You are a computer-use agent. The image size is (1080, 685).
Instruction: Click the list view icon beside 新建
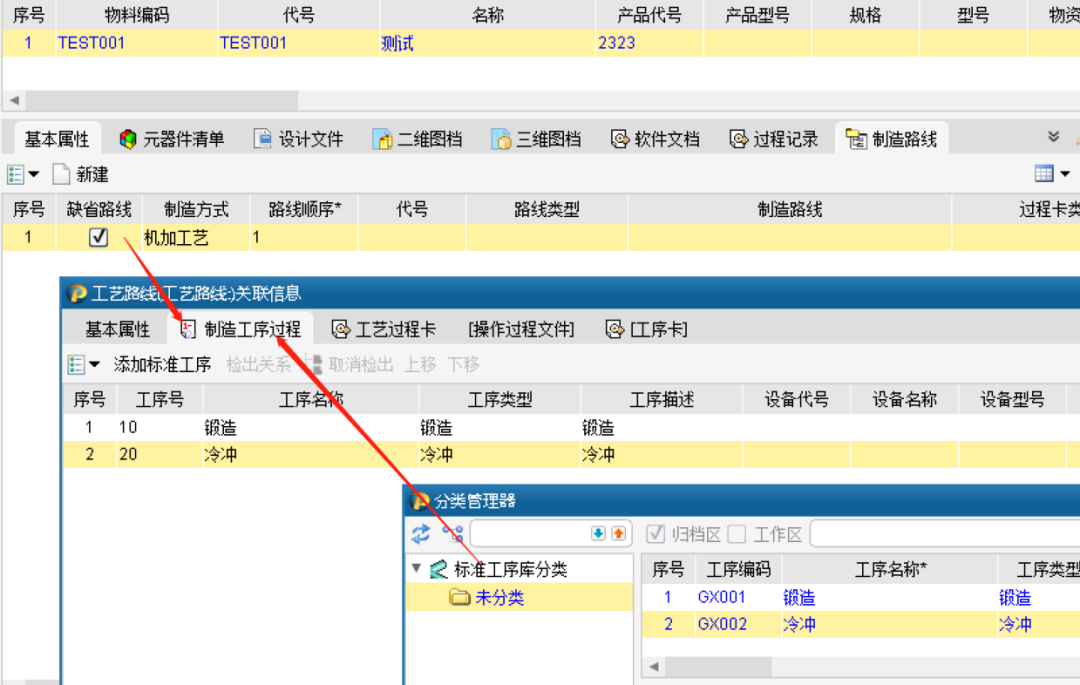coord(16,174)
